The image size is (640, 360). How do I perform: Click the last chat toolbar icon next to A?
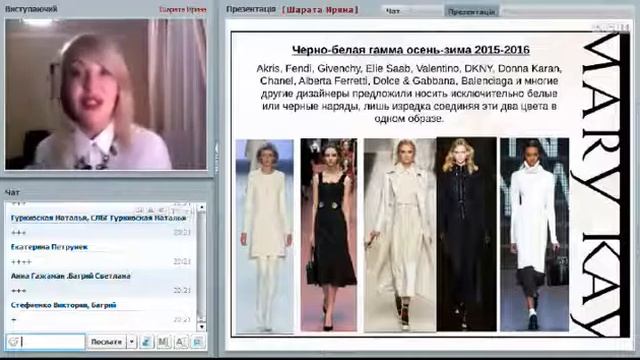198,342
